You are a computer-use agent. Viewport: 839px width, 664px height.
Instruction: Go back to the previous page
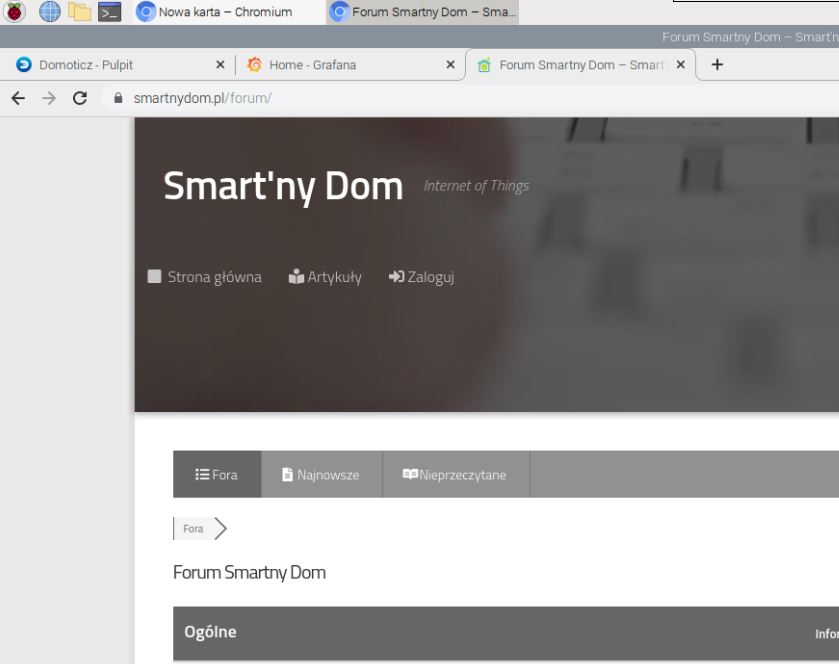(x=18, y=98)
